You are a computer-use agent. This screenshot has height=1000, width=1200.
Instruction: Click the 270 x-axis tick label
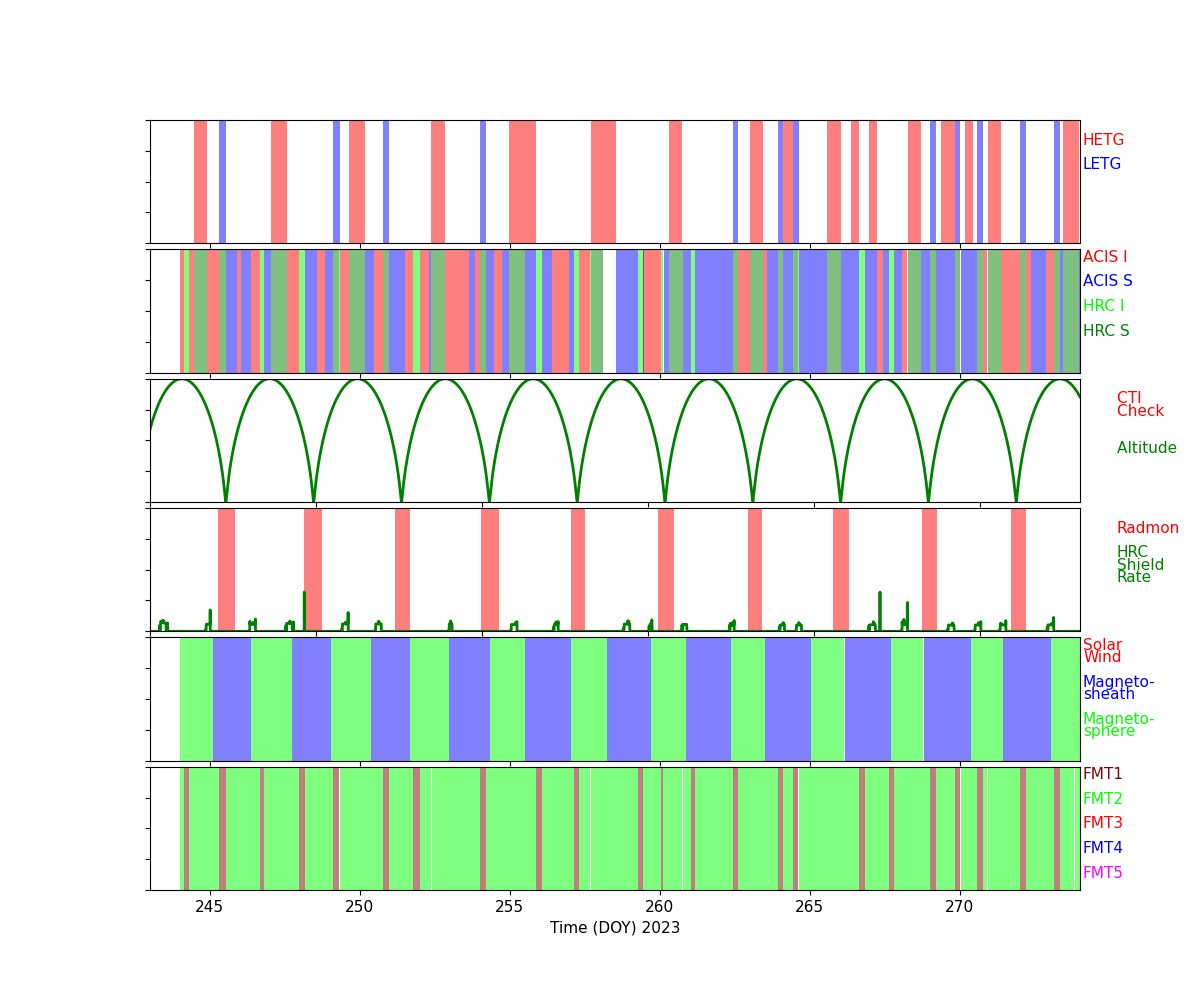click(x=959, y=907)
